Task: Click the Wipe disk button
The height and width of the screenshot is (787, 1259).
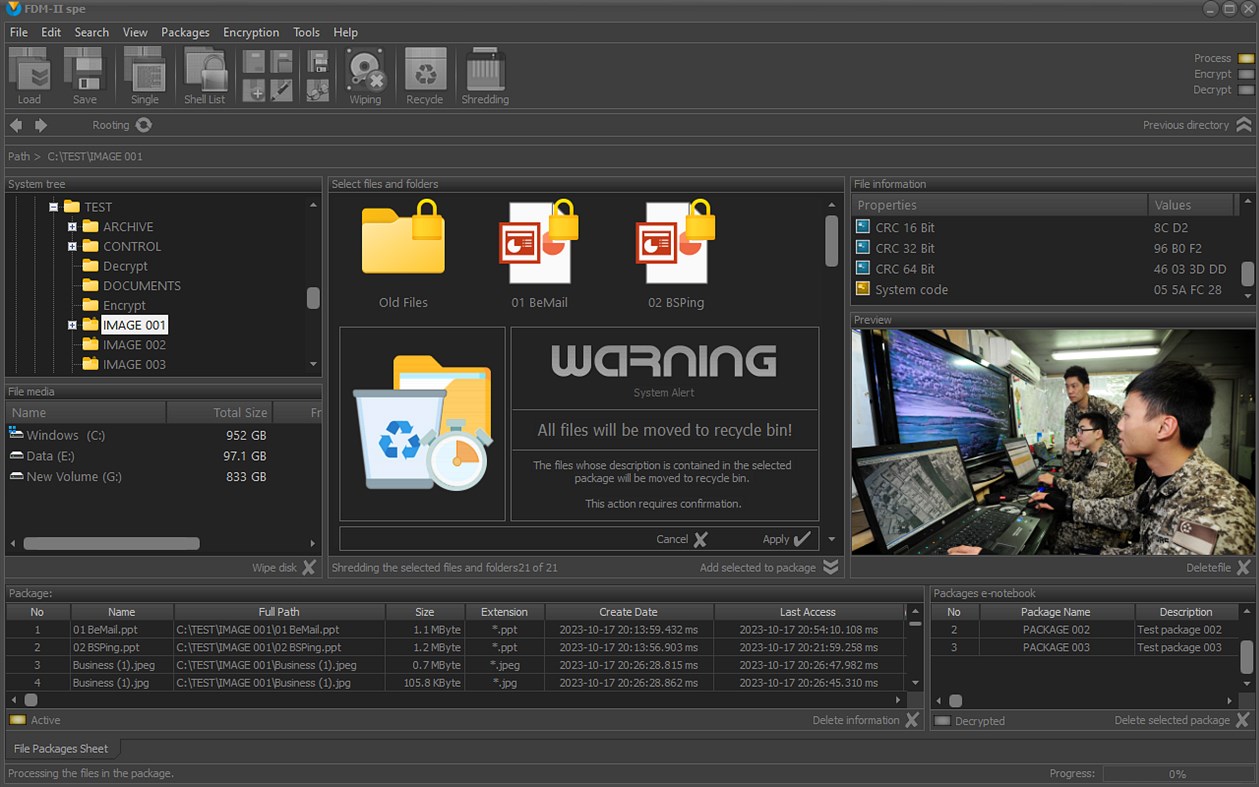Action: point(284,567)
